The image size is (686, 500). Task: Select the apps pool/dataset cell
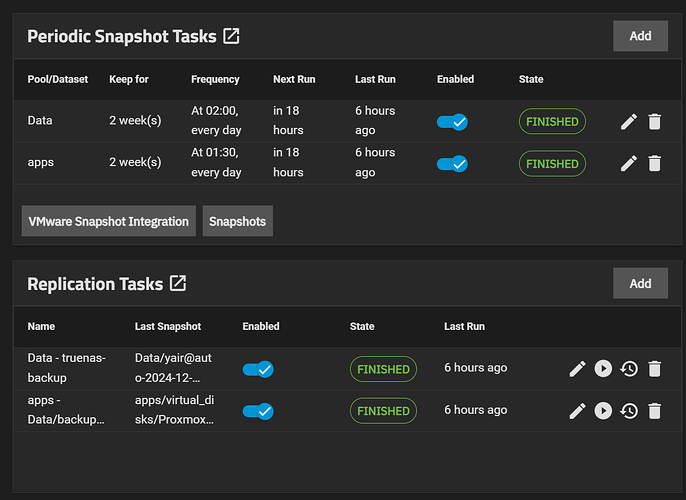[x=41, y=163]
